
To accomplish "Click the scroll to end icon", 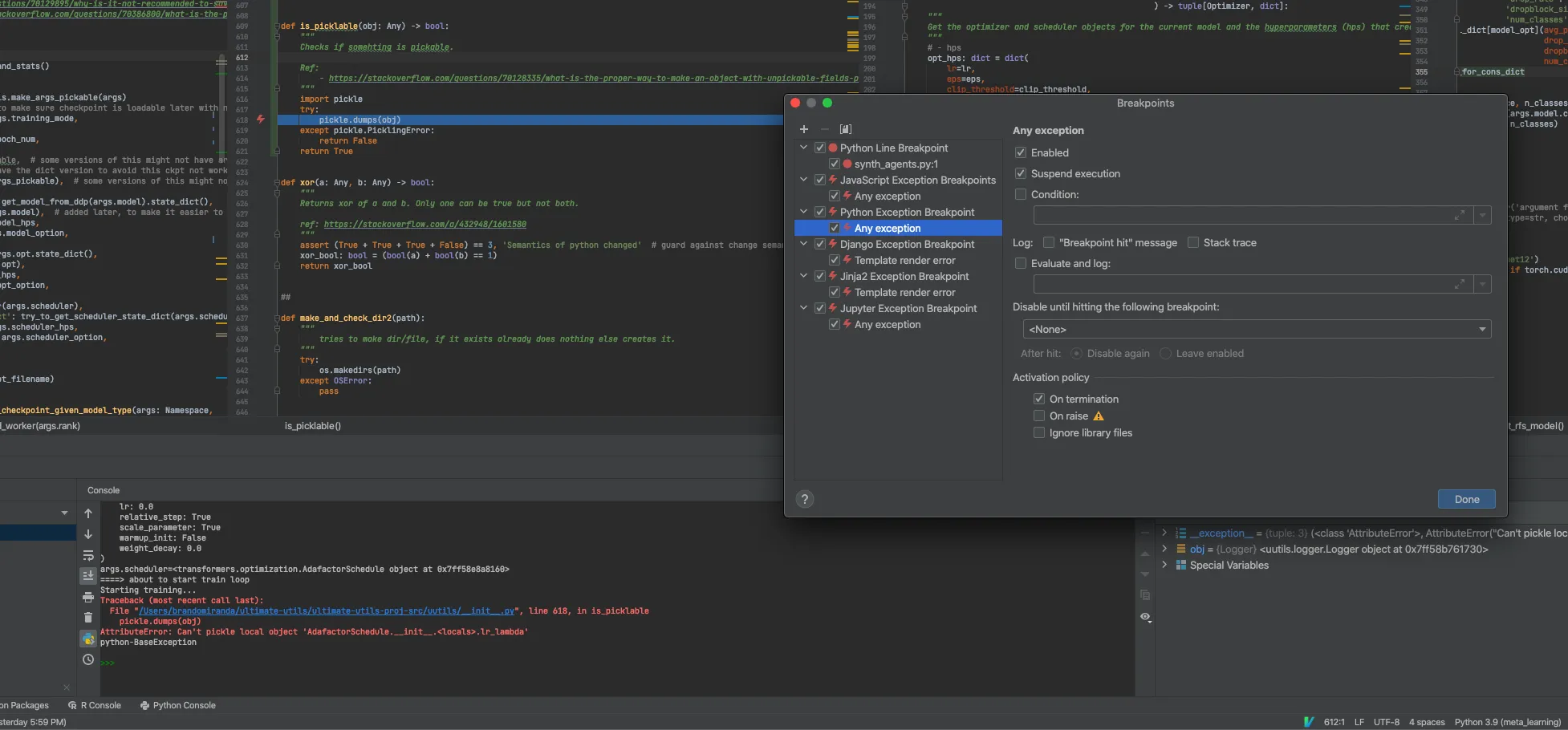I will [88, 576].
